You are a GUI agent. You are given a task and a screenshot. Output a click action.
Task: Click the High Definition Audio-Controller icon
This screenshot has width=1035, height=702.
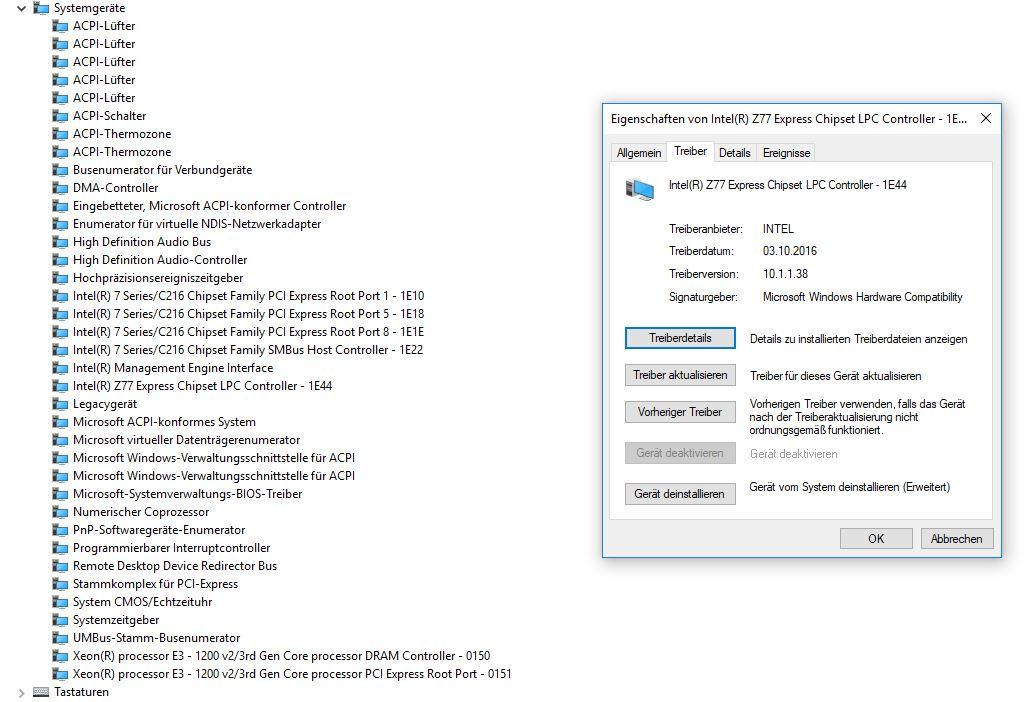[60, 260]
